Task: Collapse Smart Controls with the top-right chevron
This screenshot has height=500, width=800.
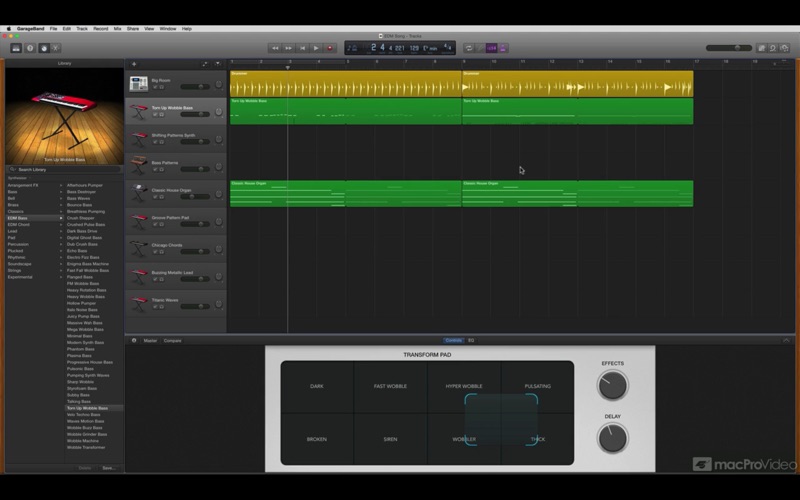Action: click(786, 340)
